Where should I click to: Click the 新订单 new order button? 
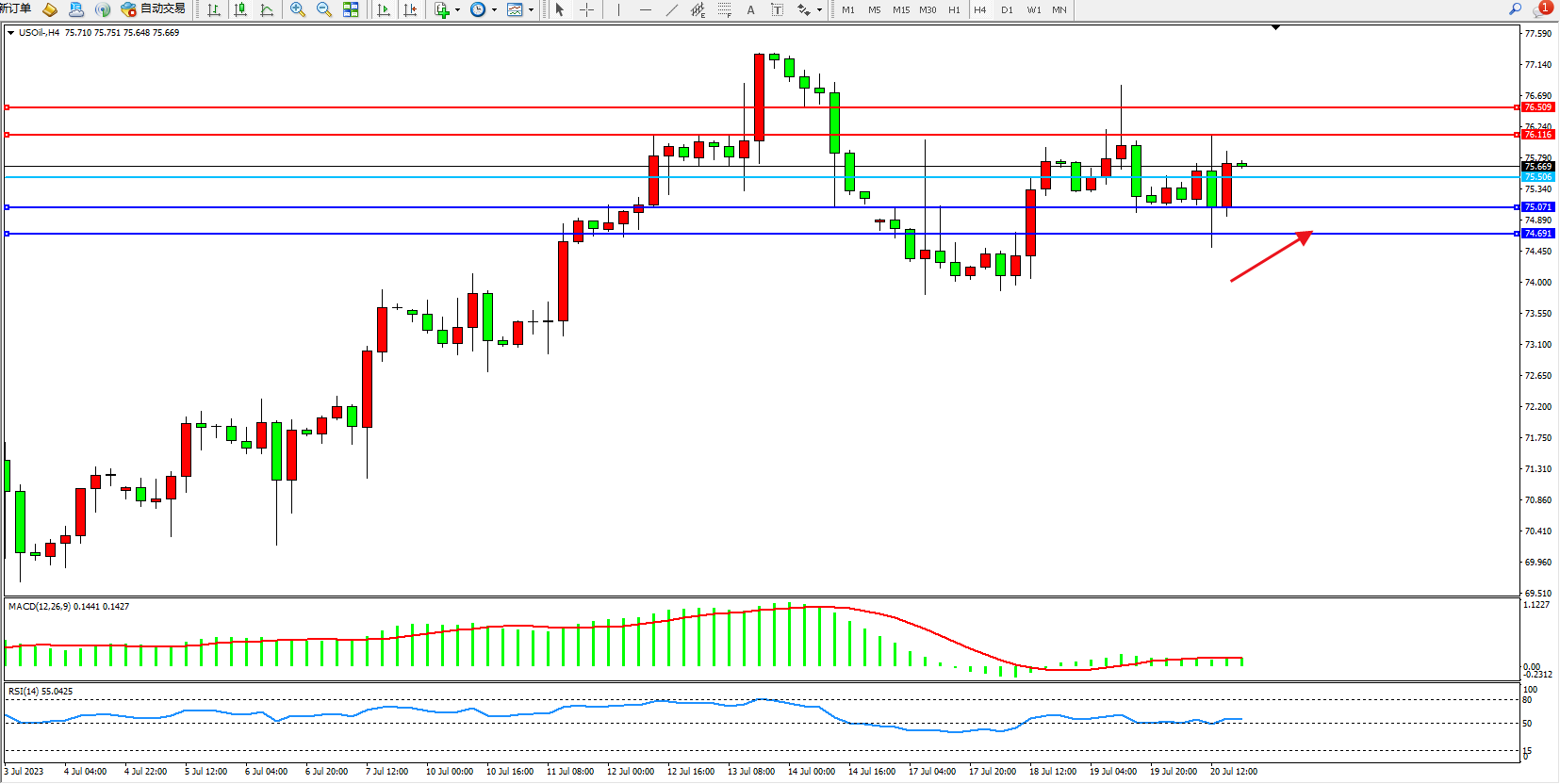[x=16, y=8]
